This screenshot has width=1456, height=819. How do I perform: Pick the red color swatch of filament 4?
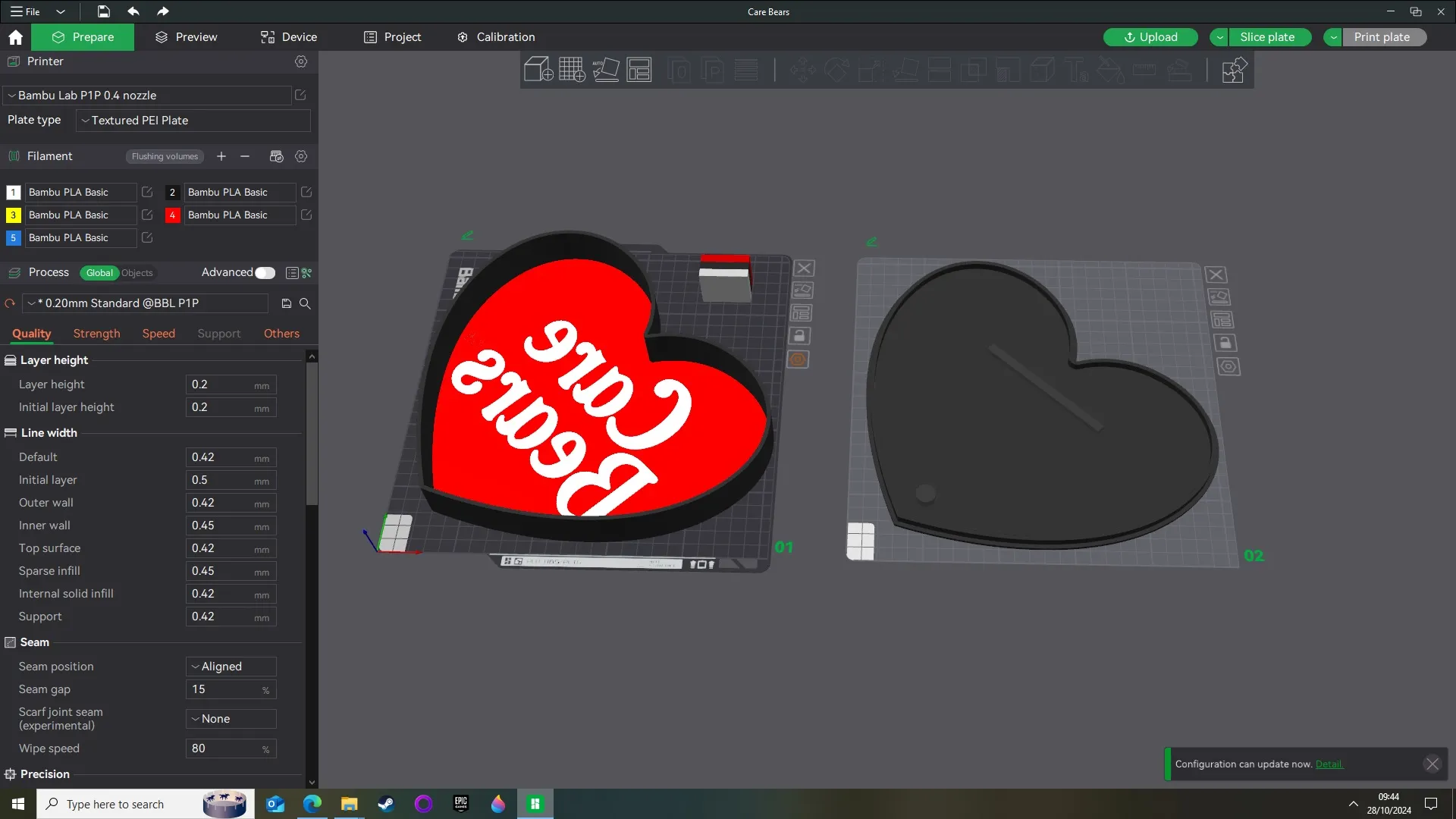pyautogui.click(x=172, y=215)
